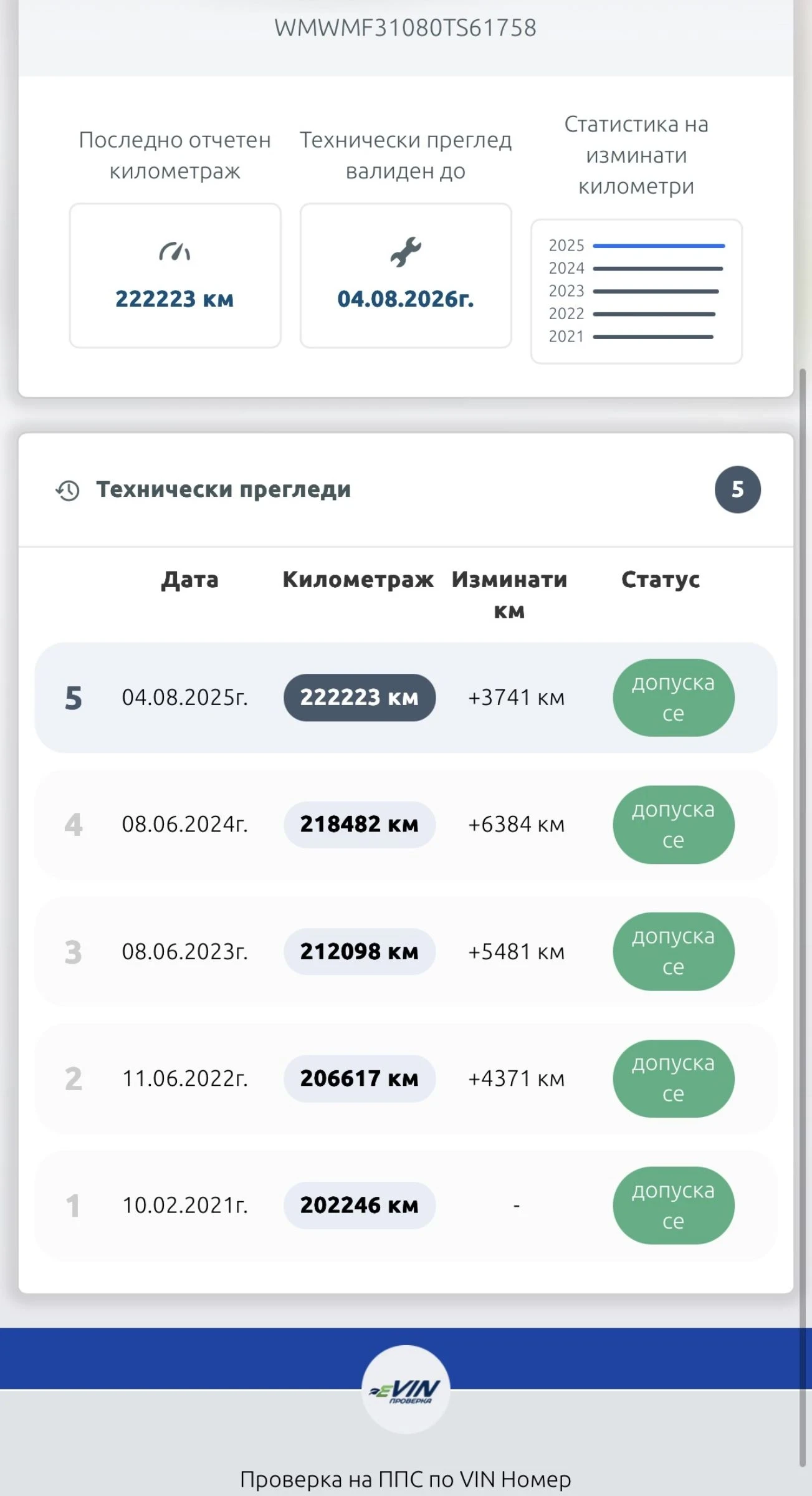This screenshot has width=812, height=1496.
Task: Click the Километраж column header
Action: click(x=358, y=580)
